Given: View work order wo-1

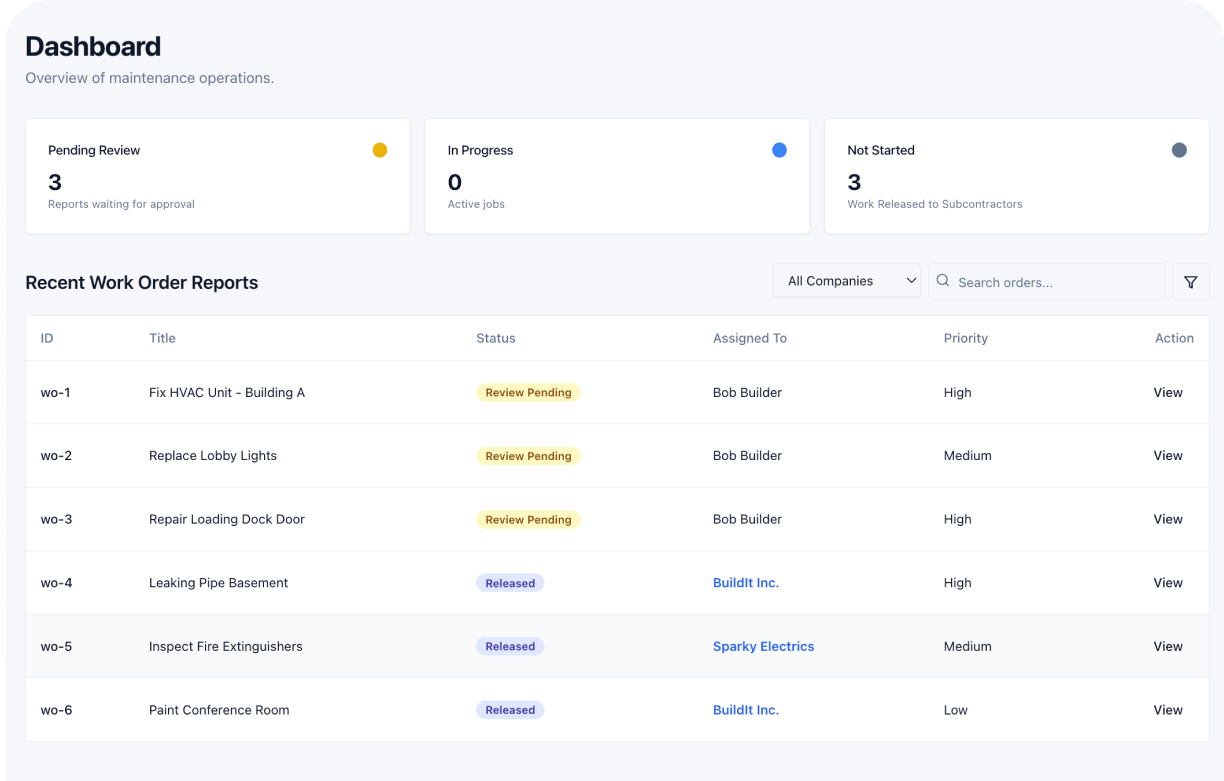Looking at the screenshot, I should pos(1168,392).
